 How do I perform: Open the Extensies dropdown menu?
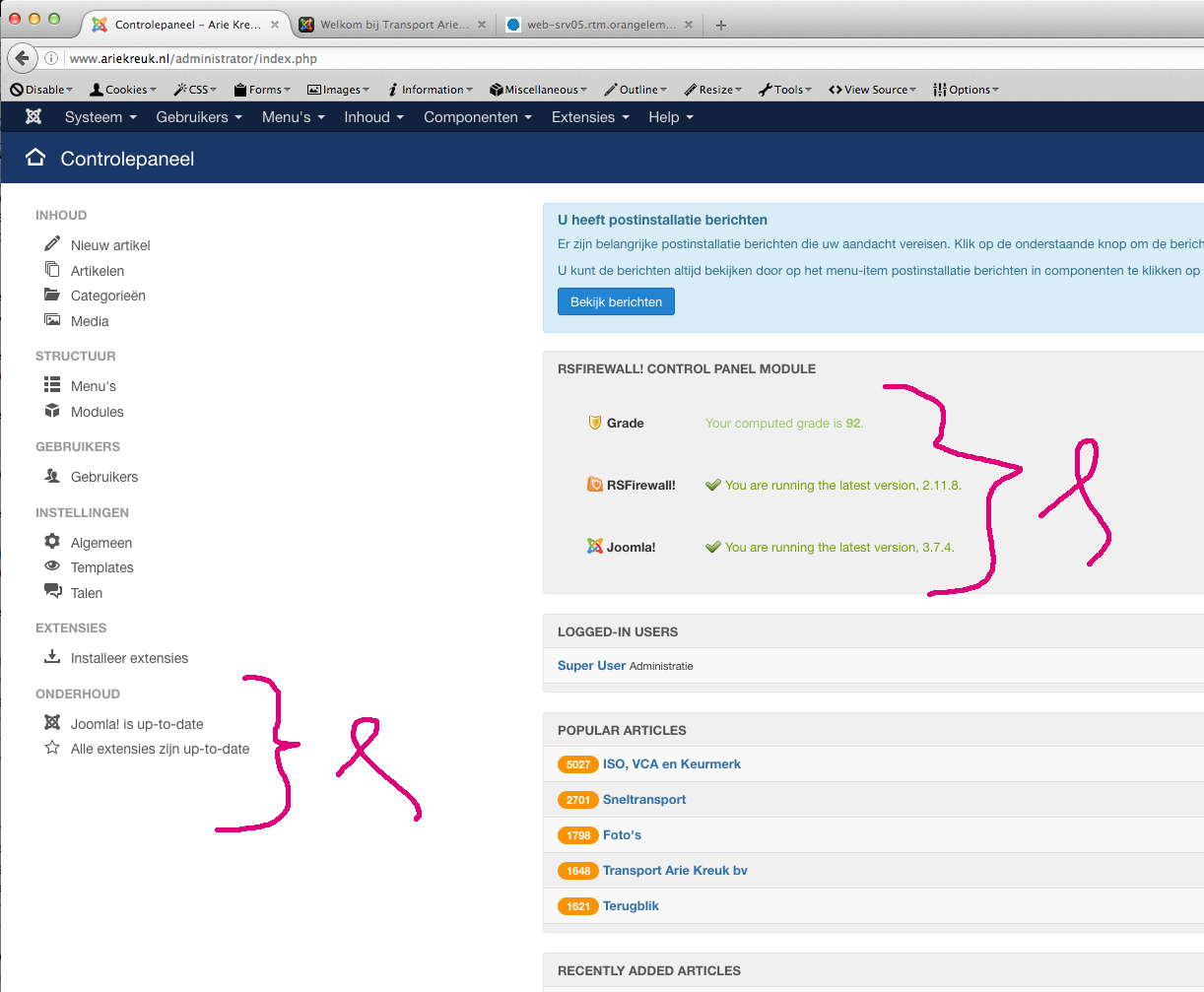click(589, 117)
